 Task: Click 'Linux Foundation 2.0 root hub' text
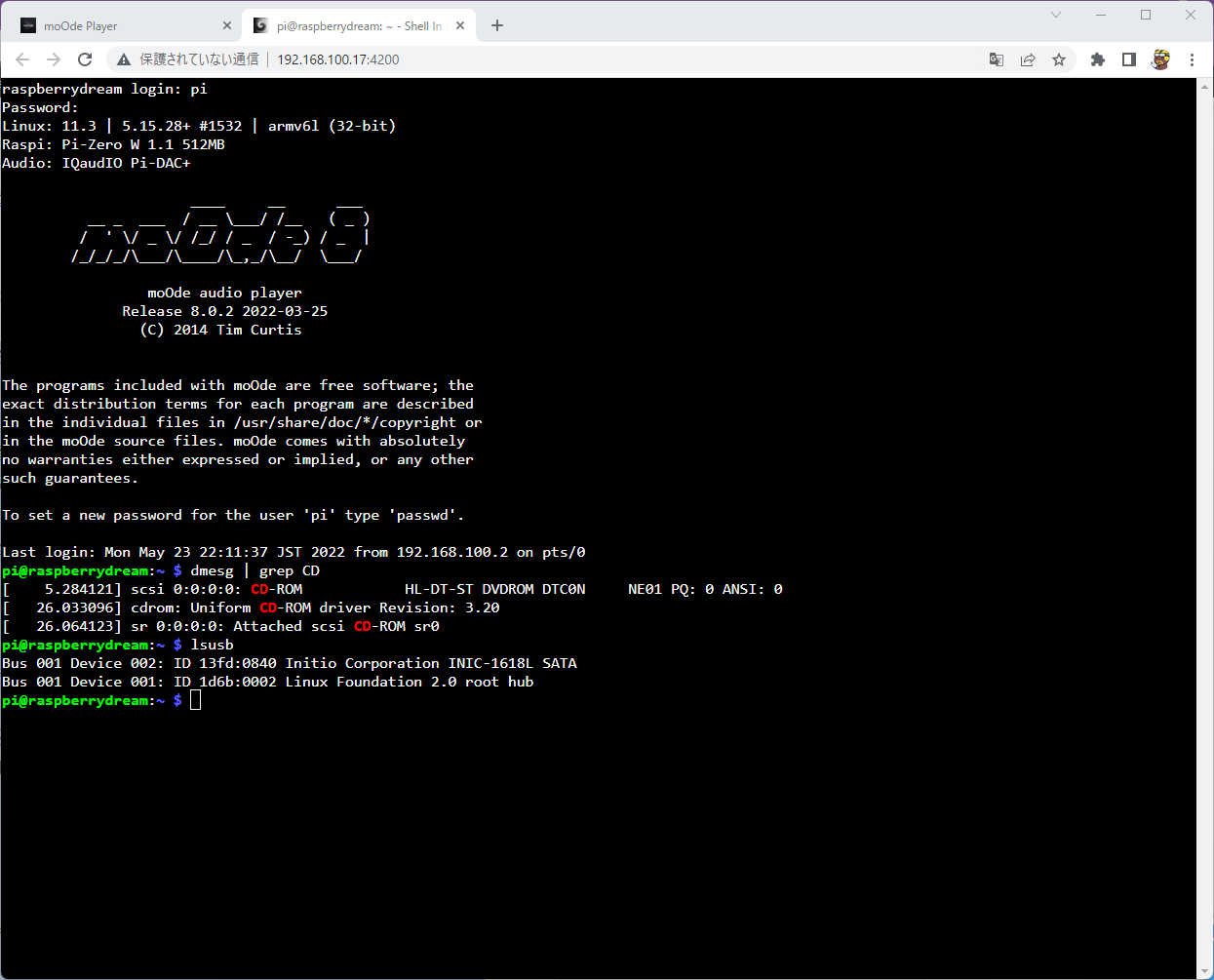pos(410,682)
